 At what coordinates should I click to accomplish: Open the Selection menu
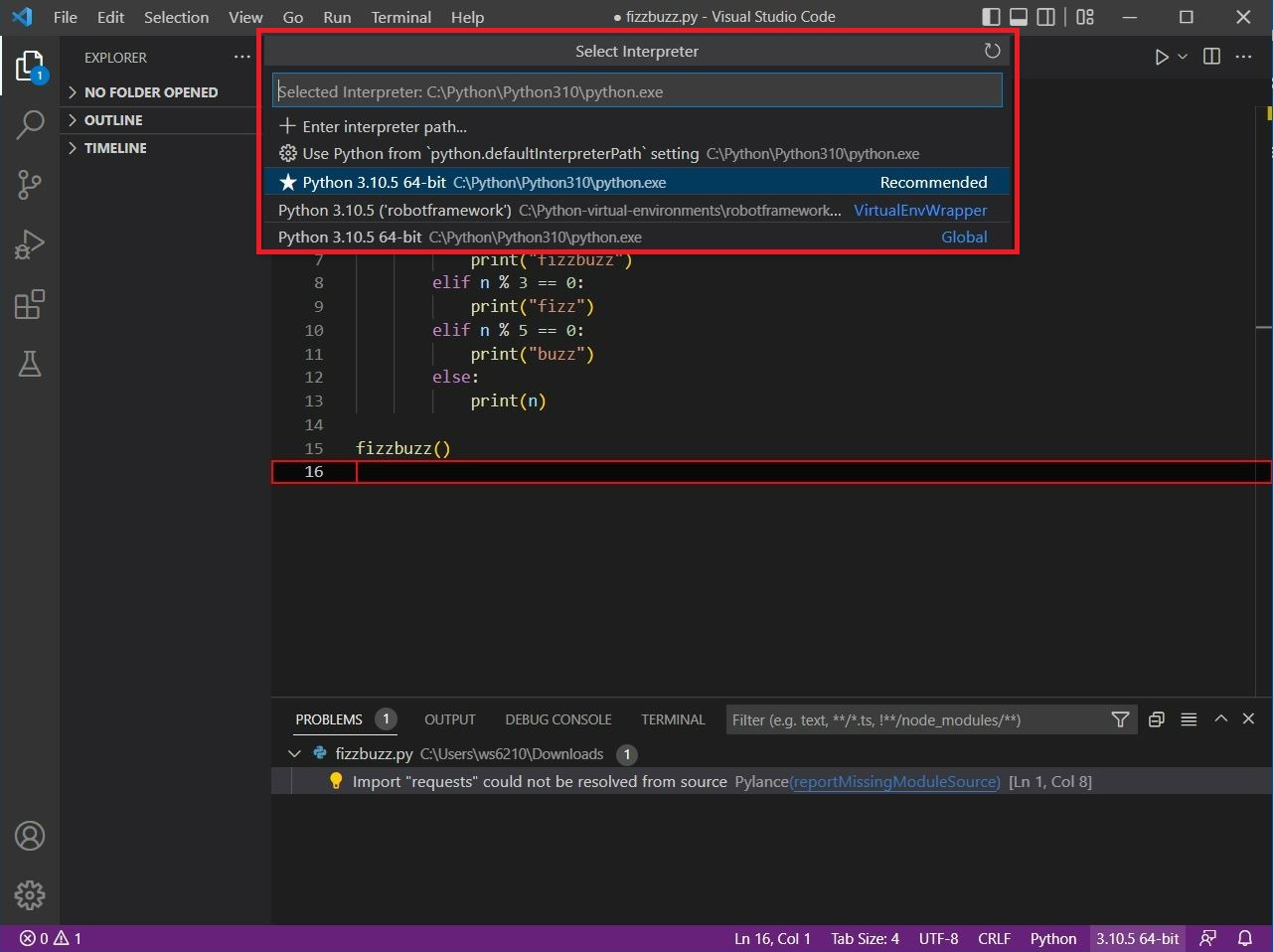pos(176,17)
